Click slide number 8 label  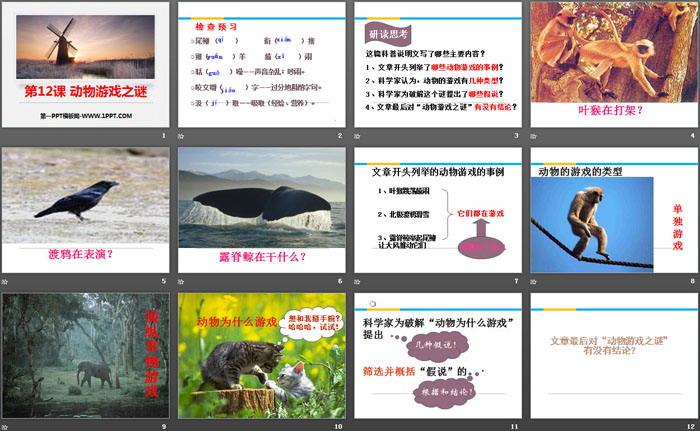(x=693, y=281)
